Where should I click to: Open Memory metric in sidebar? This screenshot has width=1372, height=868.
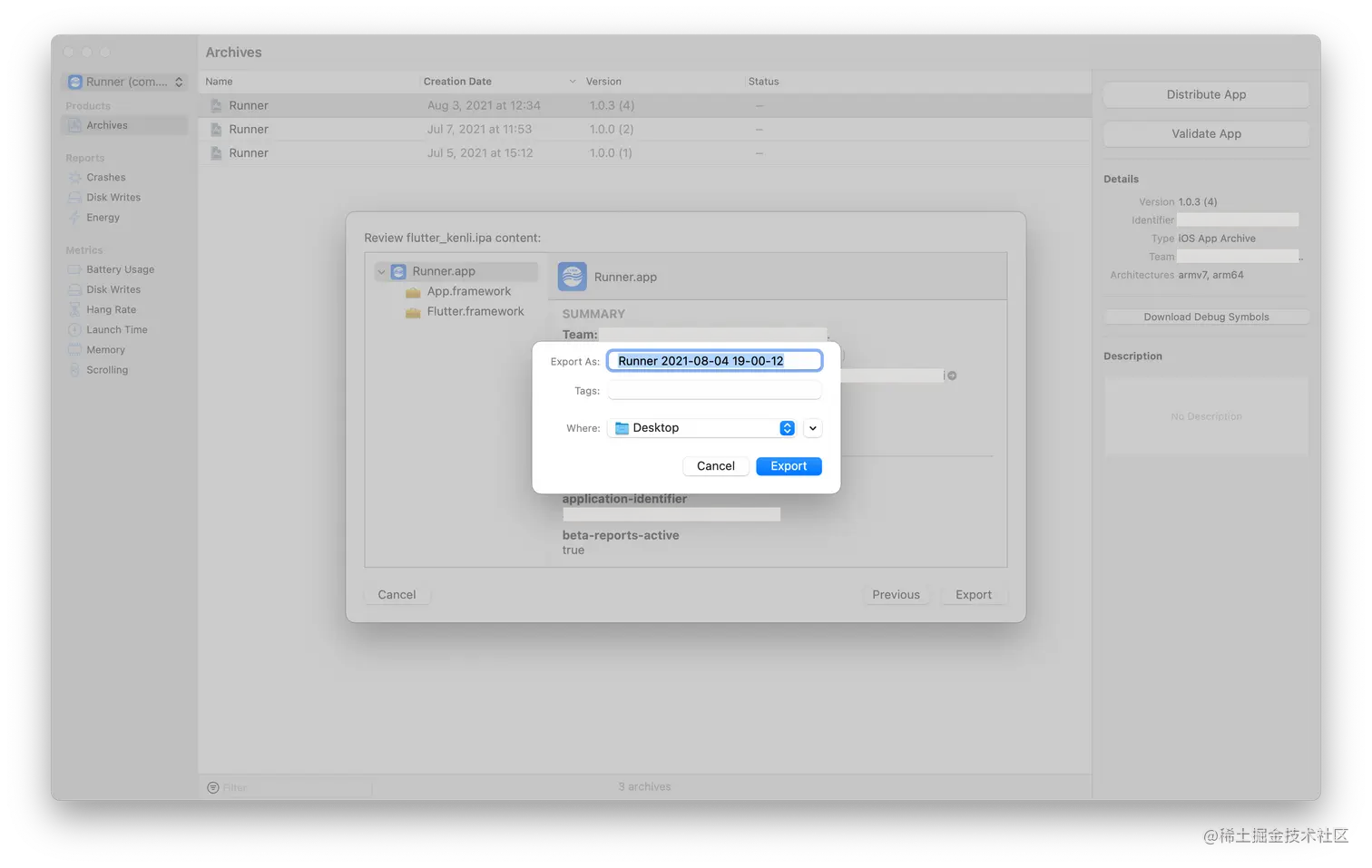(105, 350)
